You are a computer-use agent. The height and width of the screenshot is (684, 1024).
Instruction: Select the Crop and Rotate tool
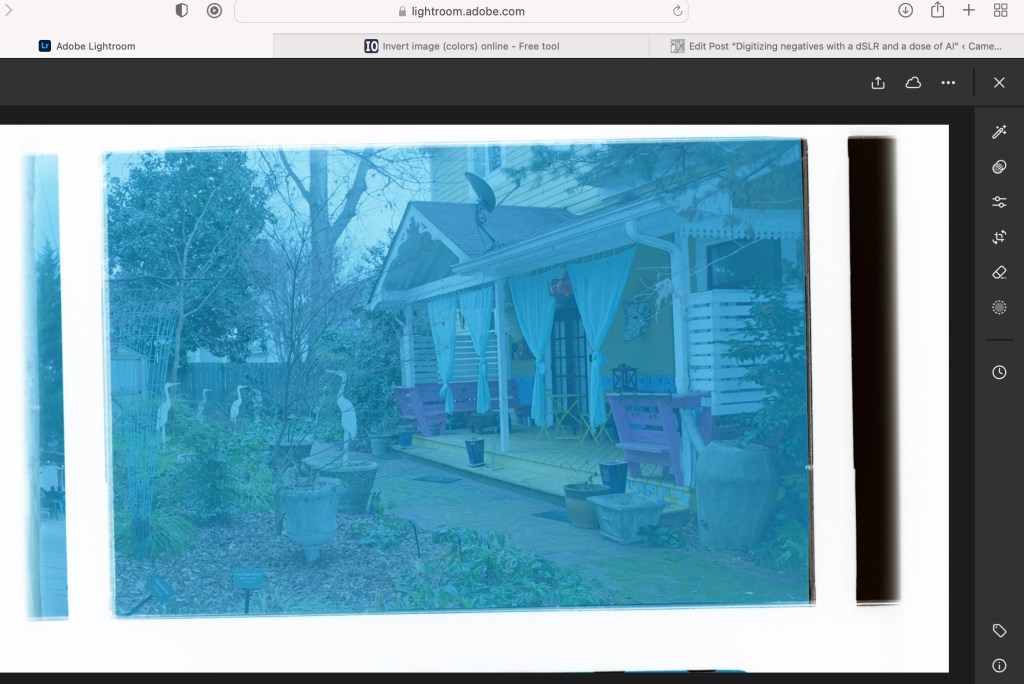point(998,237)
